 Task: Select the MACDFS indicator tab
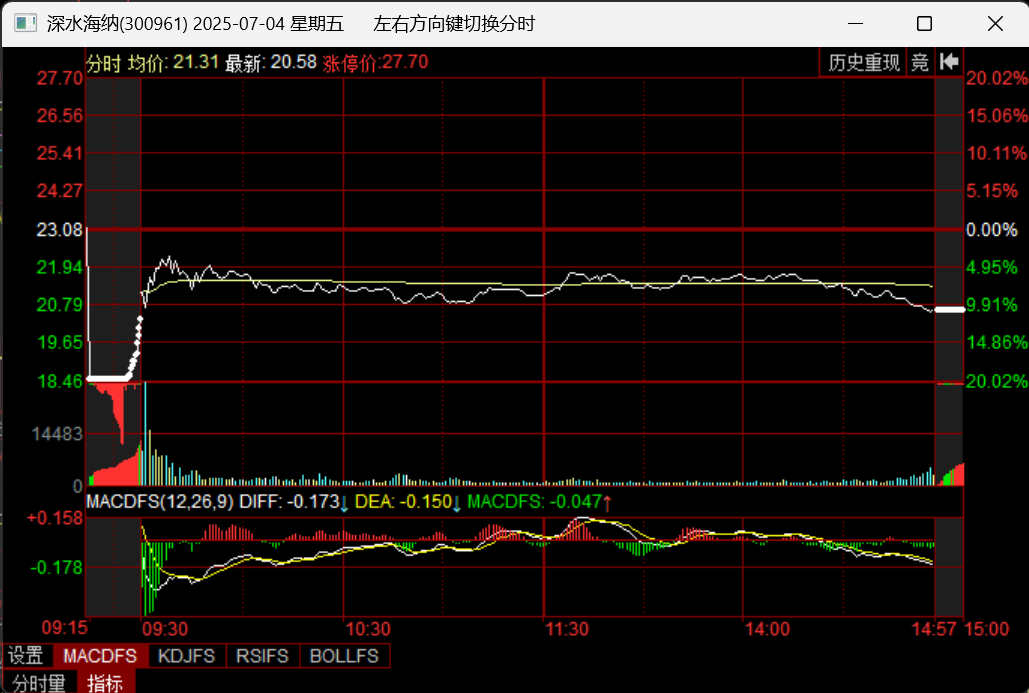pyautogui.click(x=100, y=656)
